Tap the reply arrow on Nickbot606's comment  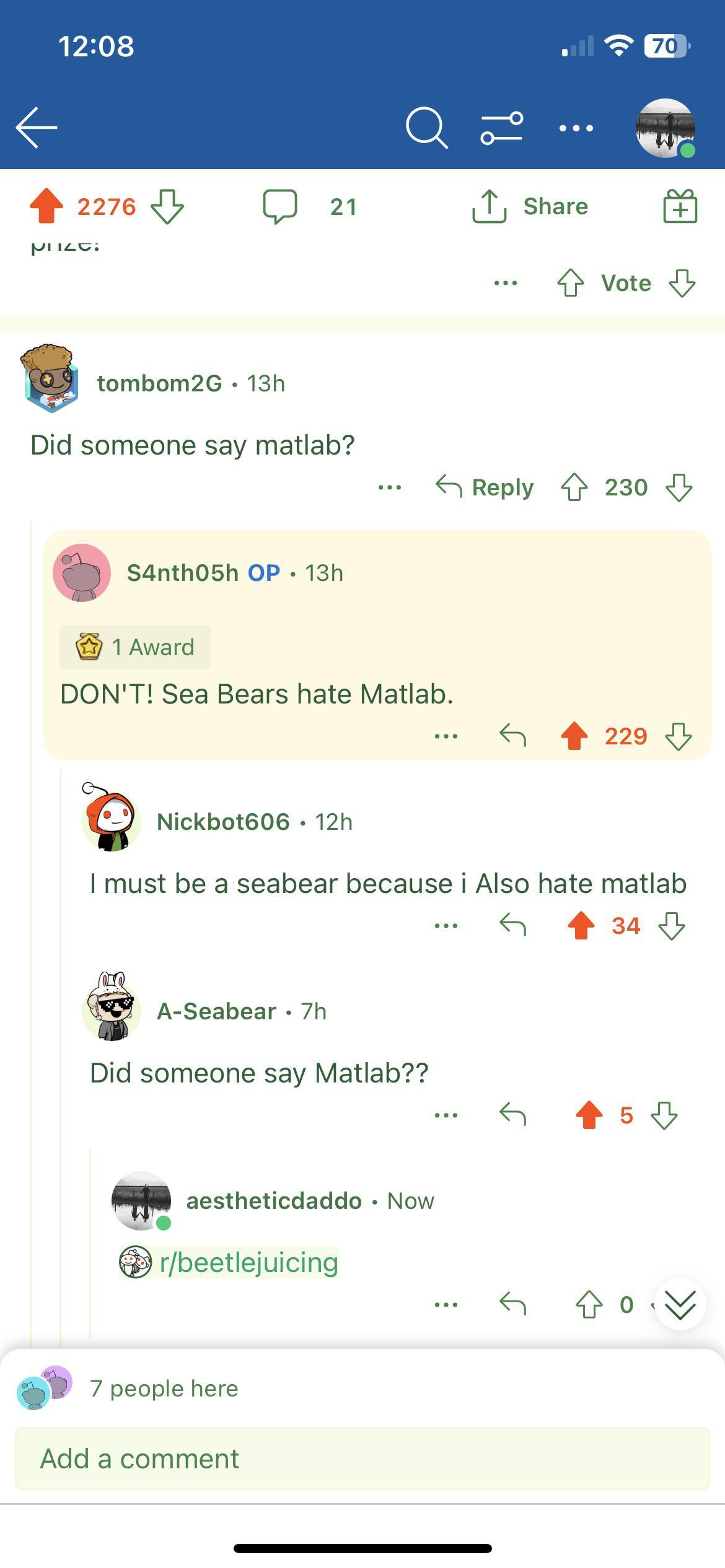(512, 926)
